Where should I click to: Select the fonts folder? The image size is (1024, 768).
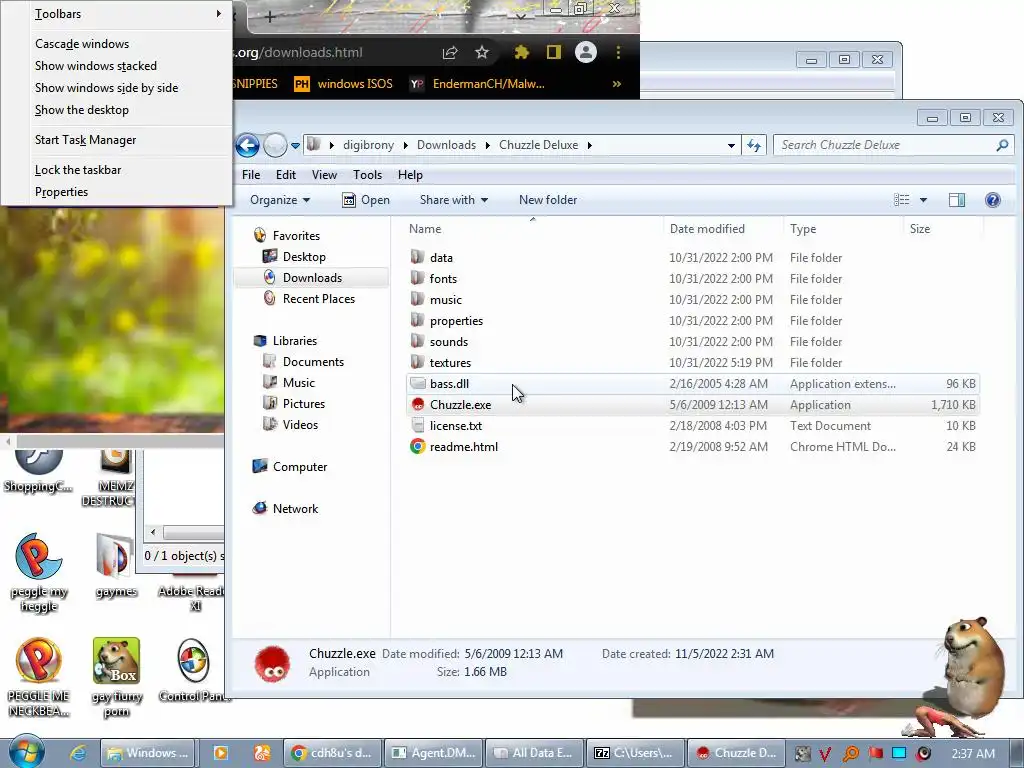(443, 279)
